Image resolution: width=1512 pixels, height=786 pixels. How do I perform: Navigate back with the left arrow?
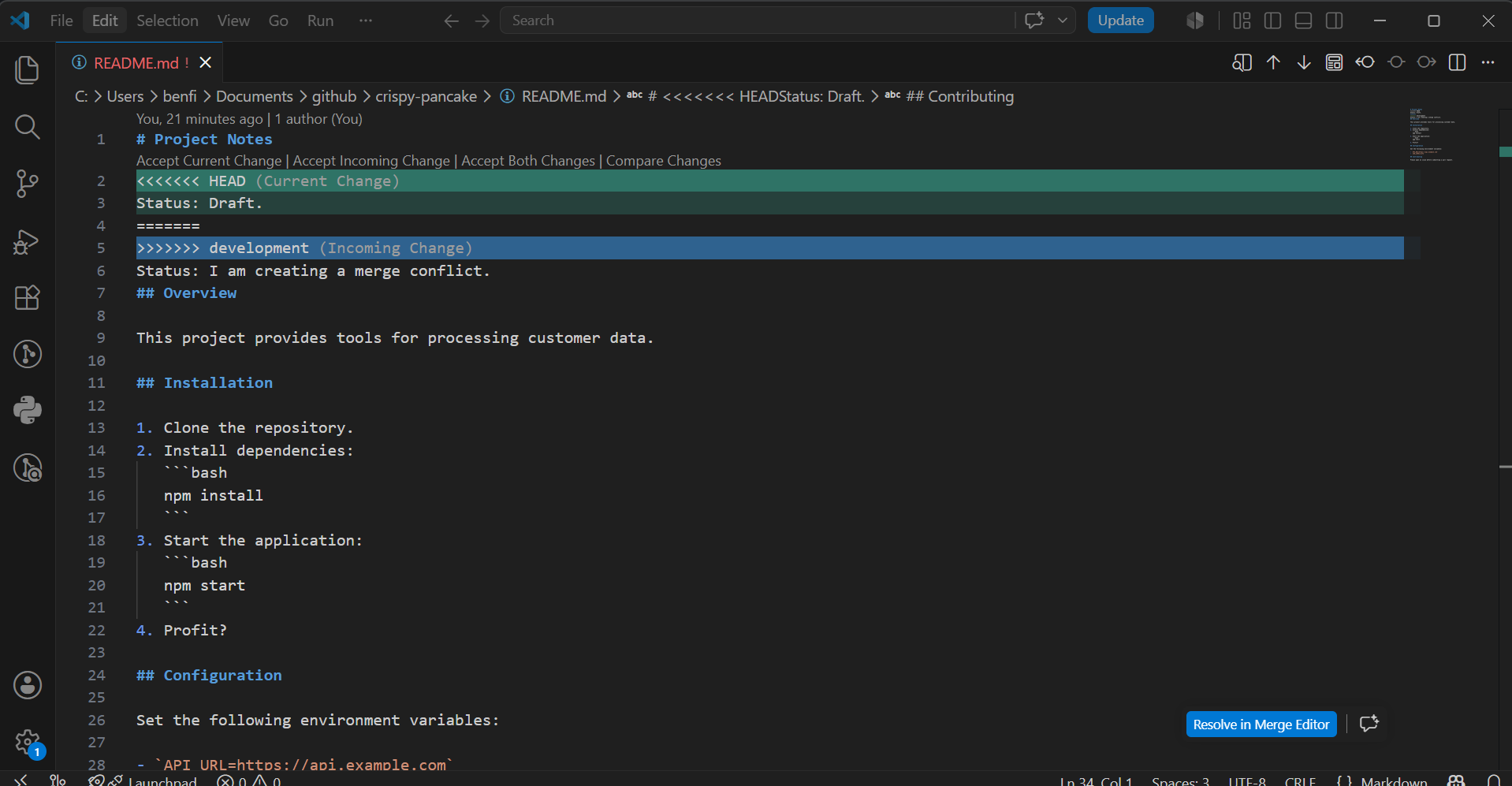click(x=452, y=20)
